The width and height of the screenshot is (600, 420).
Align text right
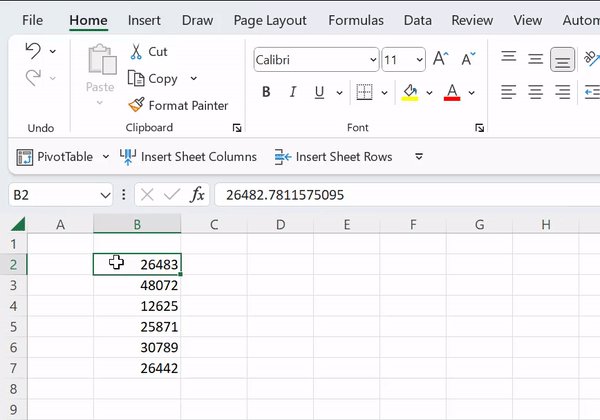click(562, 92)
